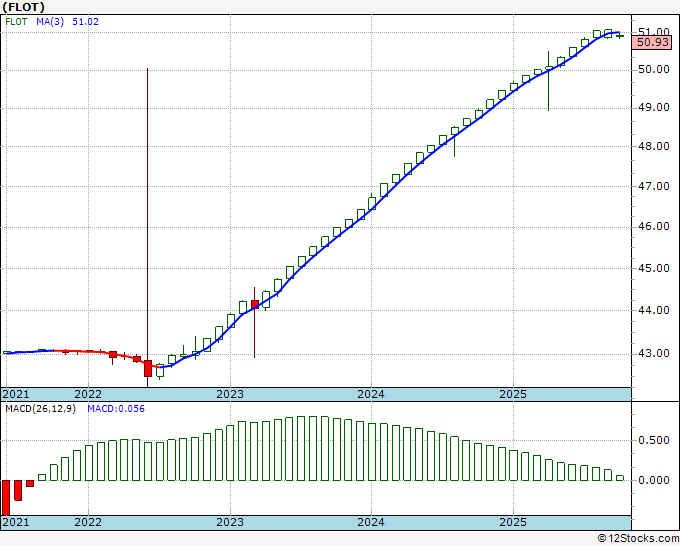Click the 47.00 price axis label
680x546 pixels.
654,186
